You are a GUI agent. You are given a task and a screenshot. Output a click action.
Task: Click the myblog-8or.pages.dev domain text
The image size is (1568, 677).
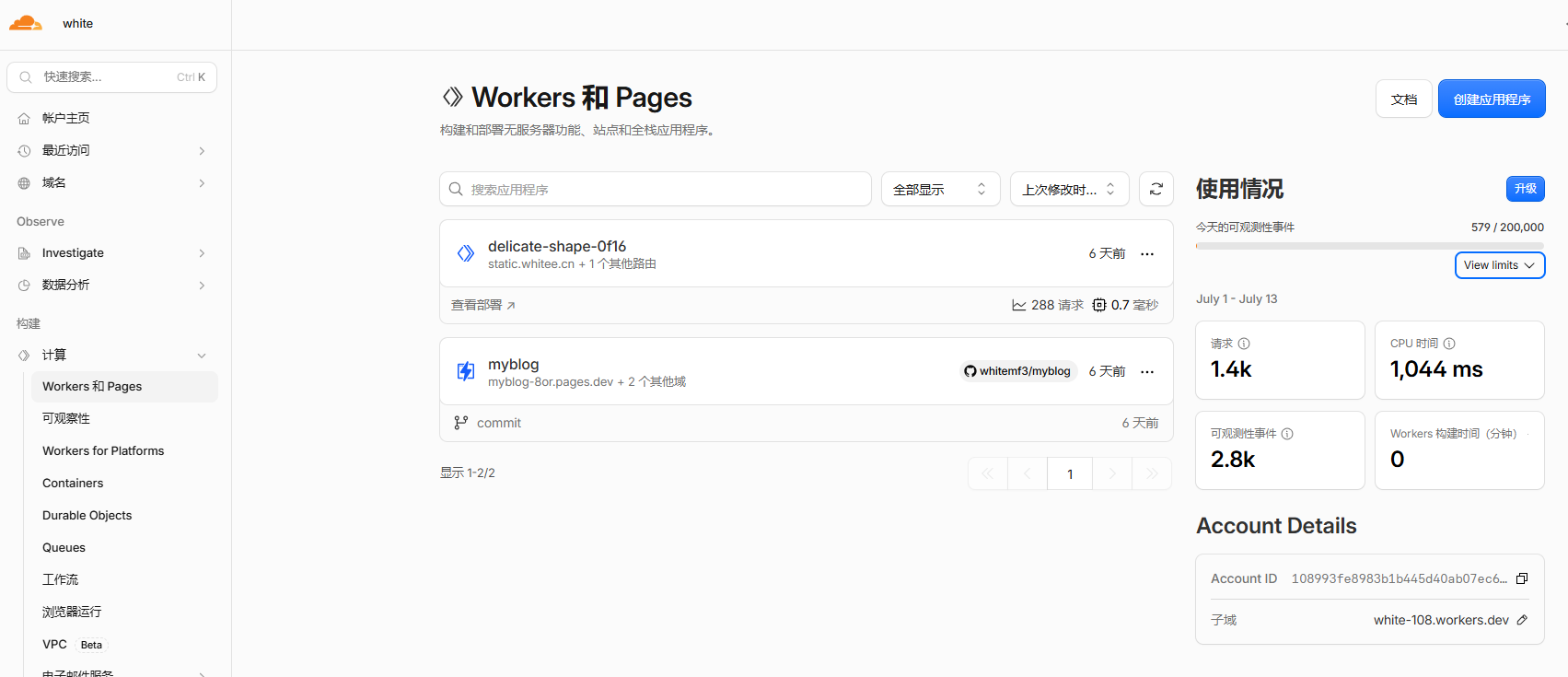click(x=551, y=382)
